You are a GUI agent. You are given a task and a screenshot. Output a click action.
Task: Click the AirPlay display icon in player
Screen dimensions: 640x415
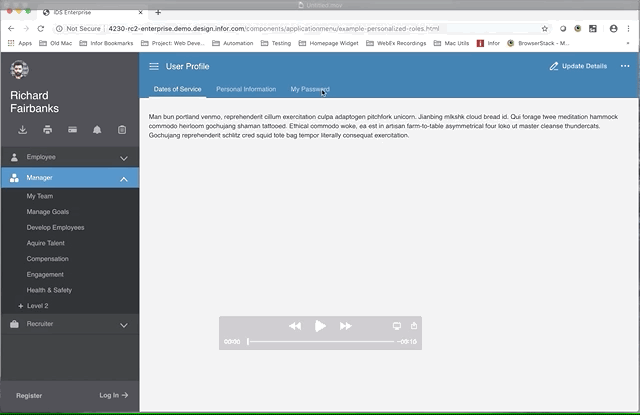397,326
